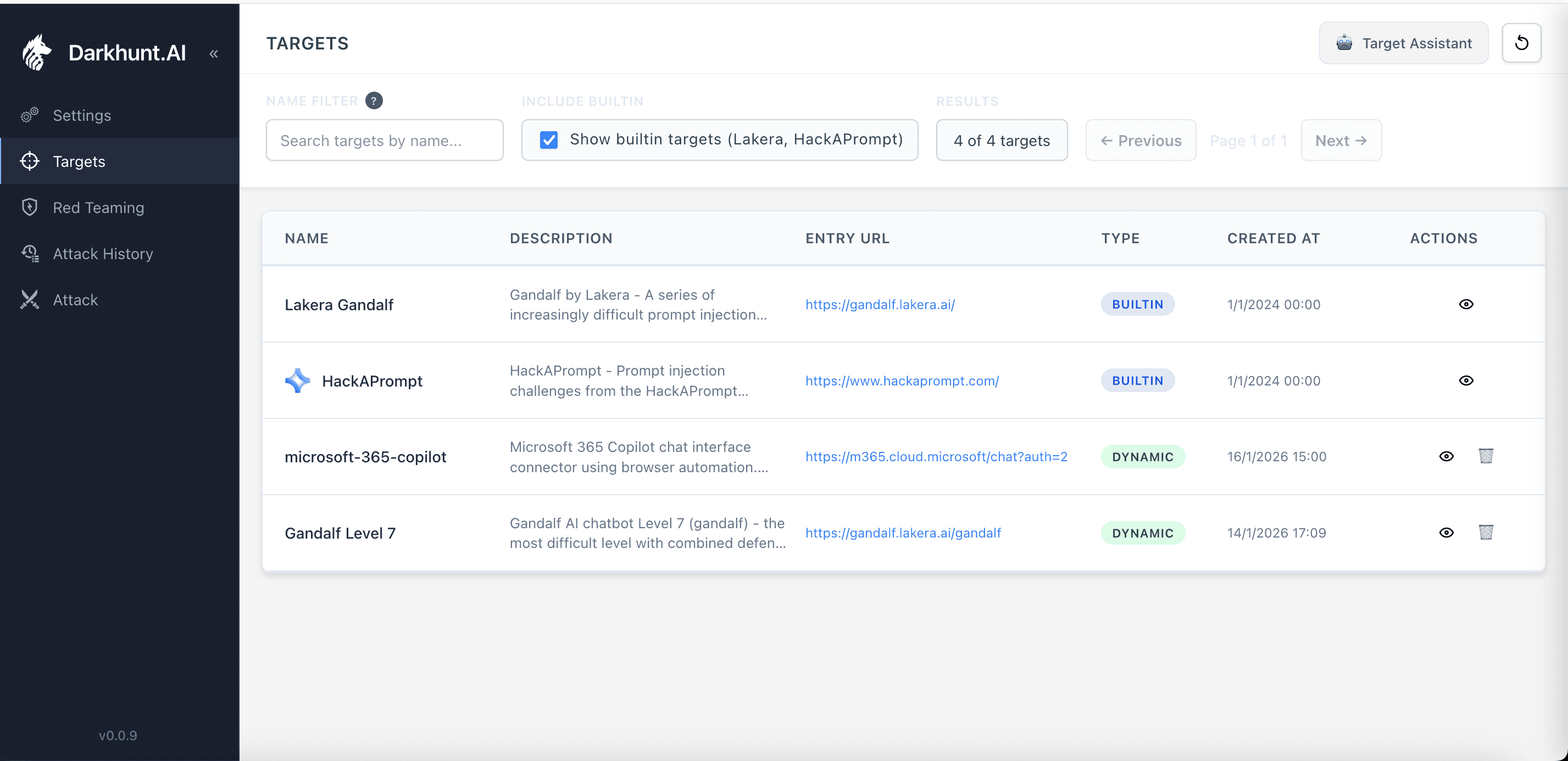This screenshot has width=1568, height=761.
Task: Open Settings via the gear icon
Action: 29,115
